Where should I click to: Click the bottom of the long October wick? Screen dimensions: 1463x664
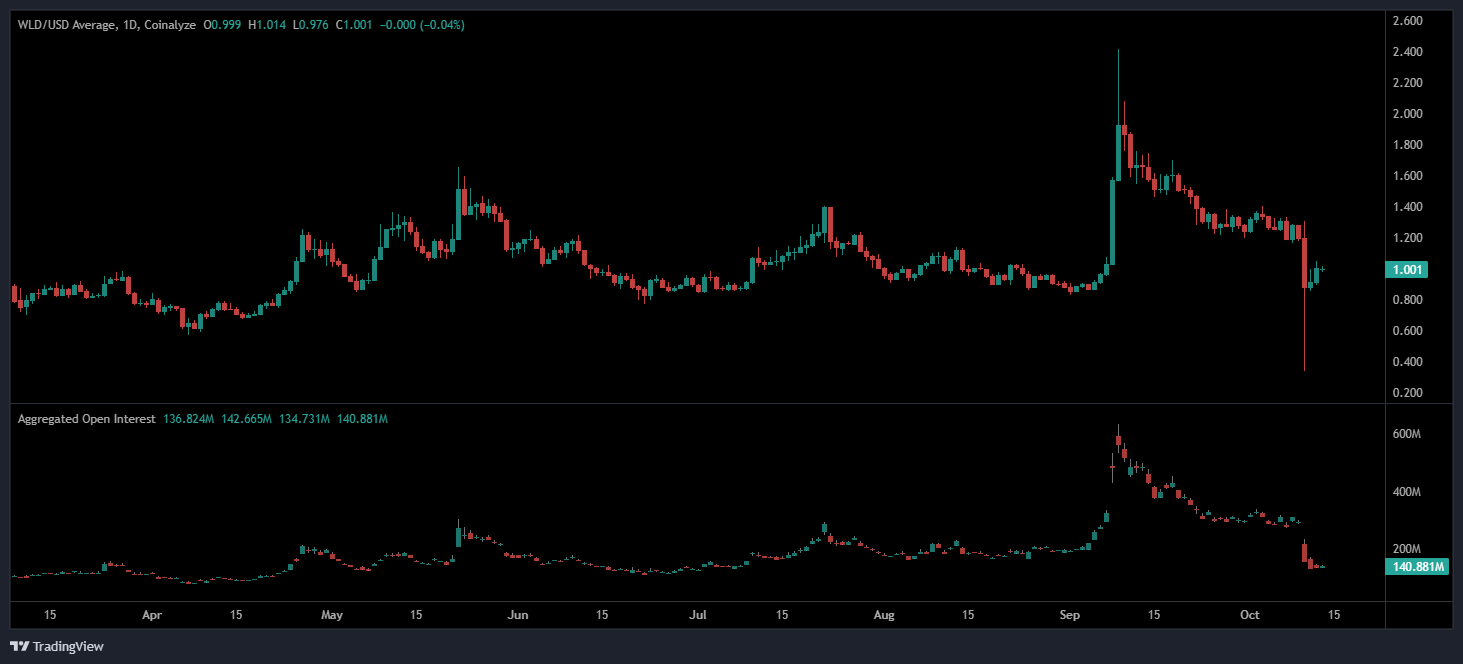(1304, 368)
